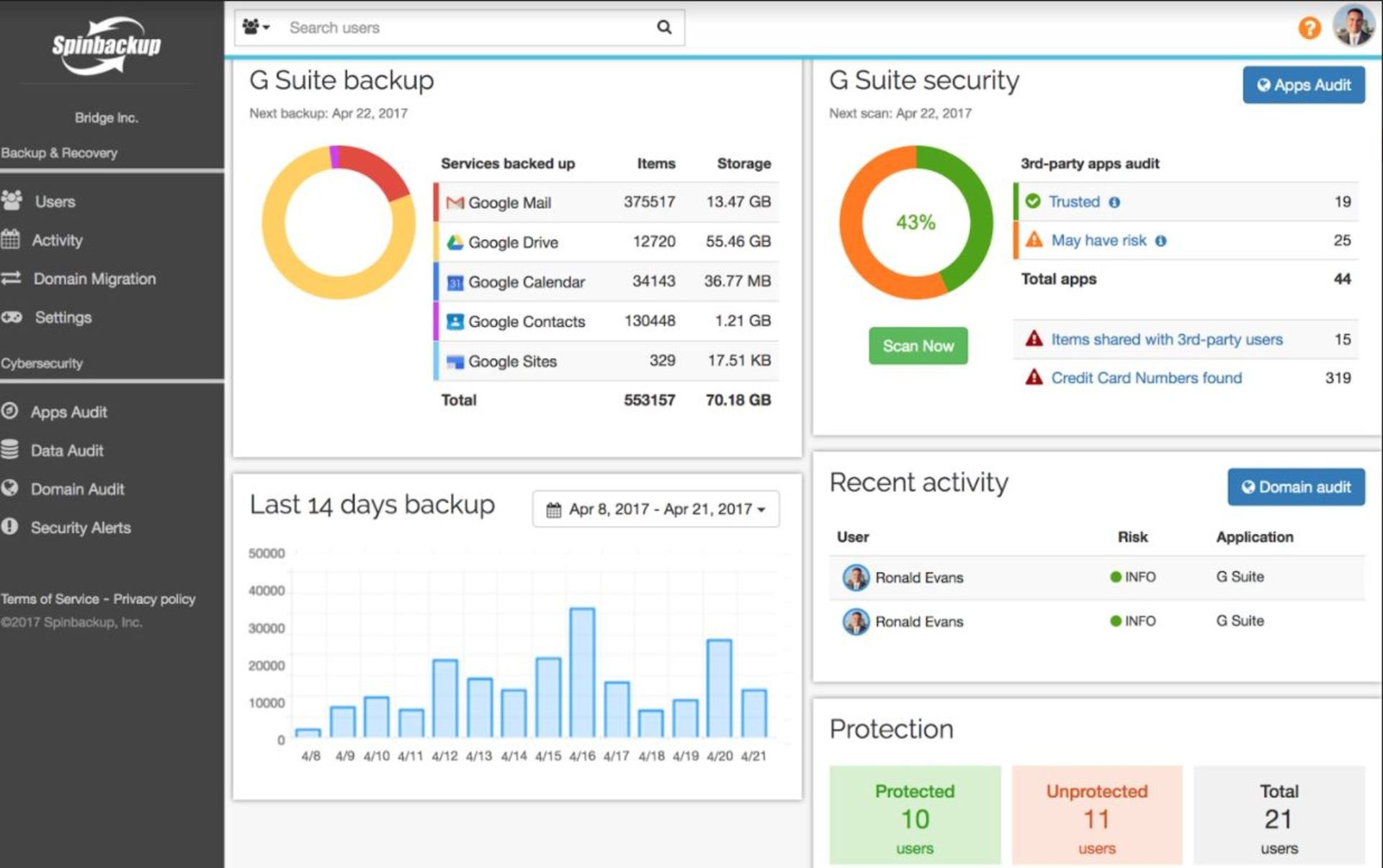Click the Domain Migration arrows icon
The image size is (1383, 868).
(11, 278)
